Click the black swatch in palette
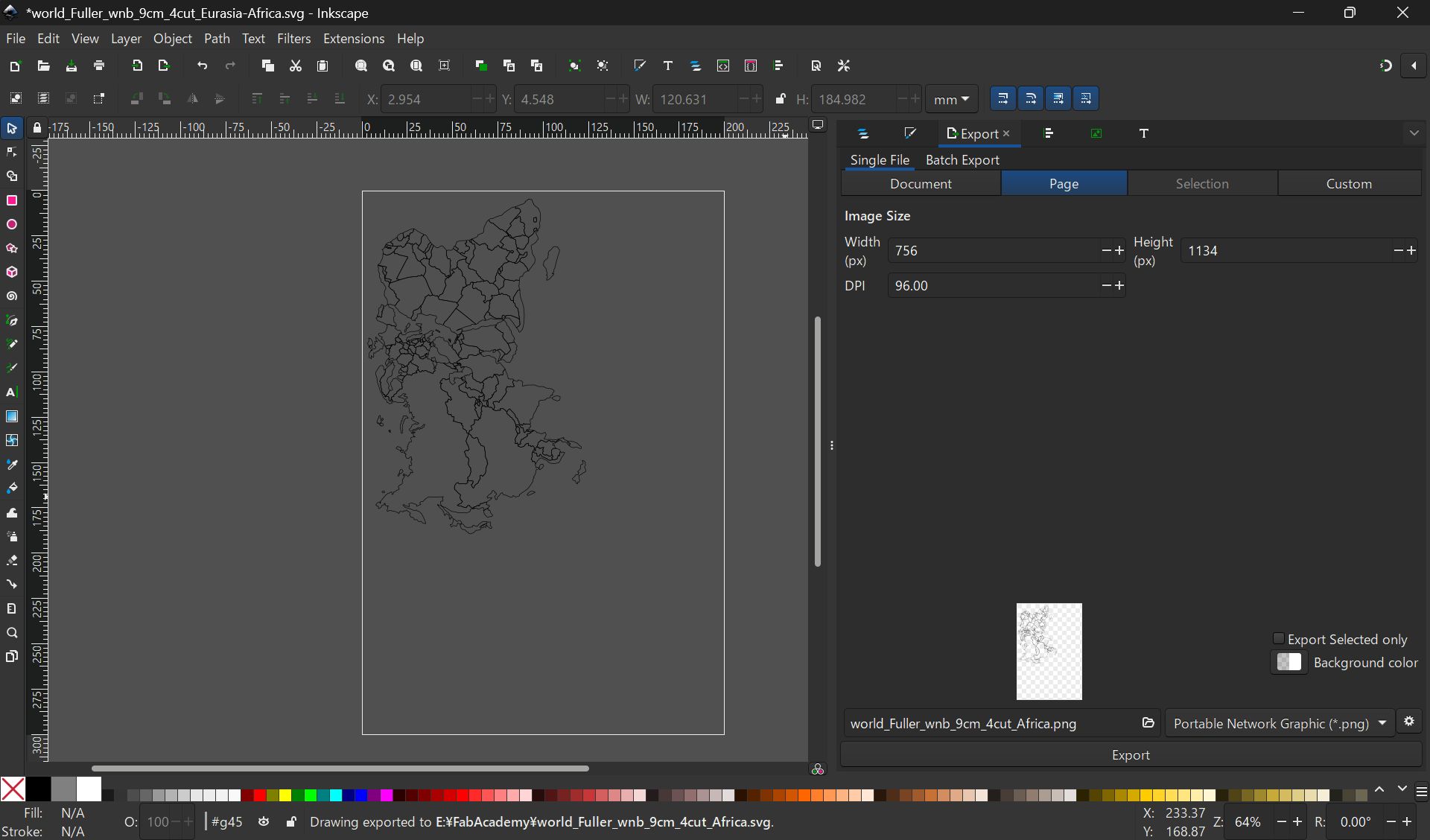The height and width of the screenshot is (840, 1430). pyautogui.click(x=38, y=789)
